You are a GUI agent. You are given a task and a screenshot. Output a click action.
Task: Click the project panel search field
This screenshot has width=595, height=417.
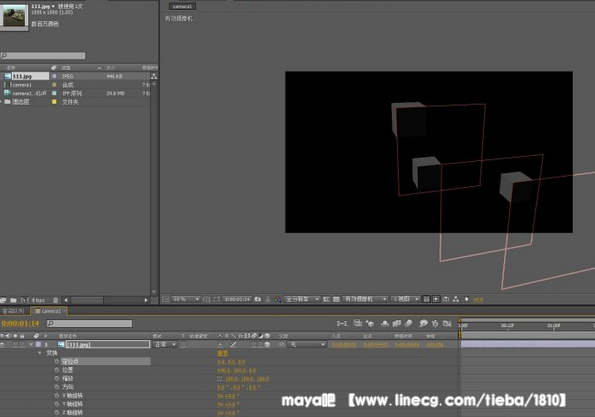click(x=43, y=55)
